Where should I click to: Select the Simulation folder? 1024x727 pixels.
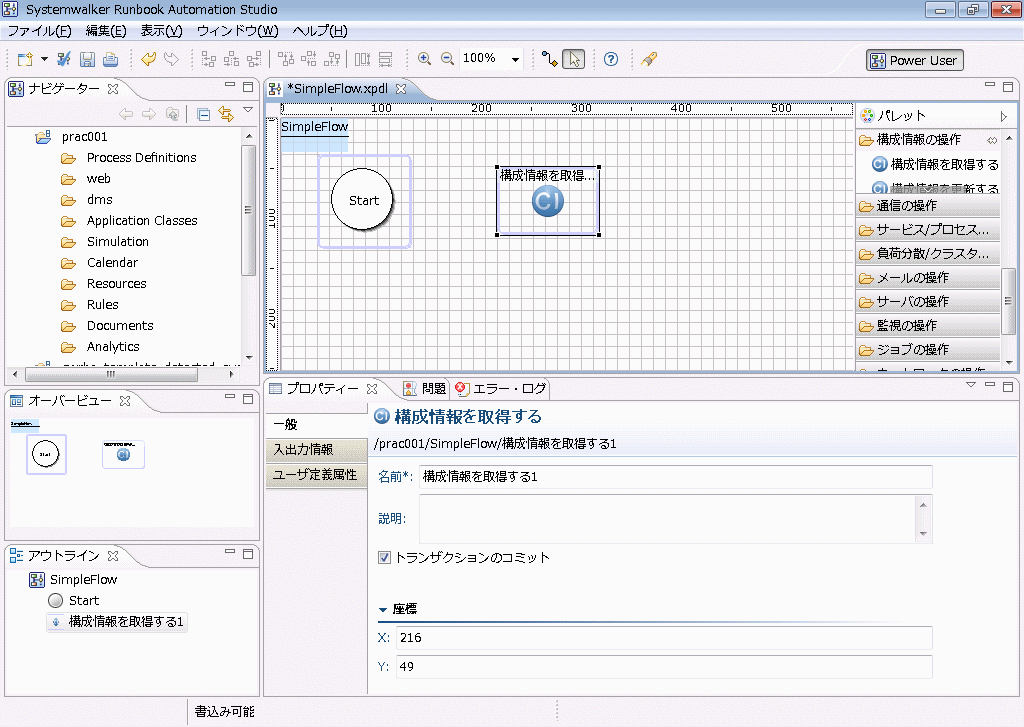tap(118, 242)
